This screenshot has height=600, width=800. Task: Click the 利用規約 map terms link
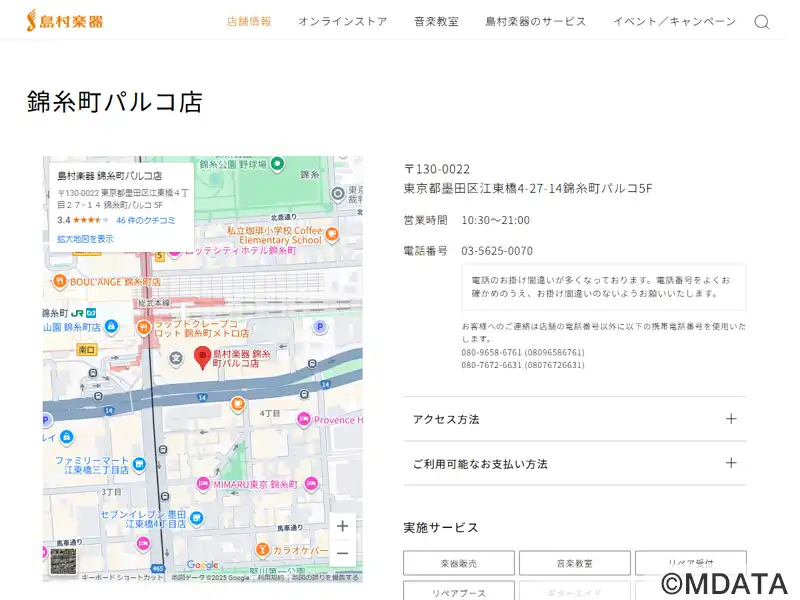271,578
